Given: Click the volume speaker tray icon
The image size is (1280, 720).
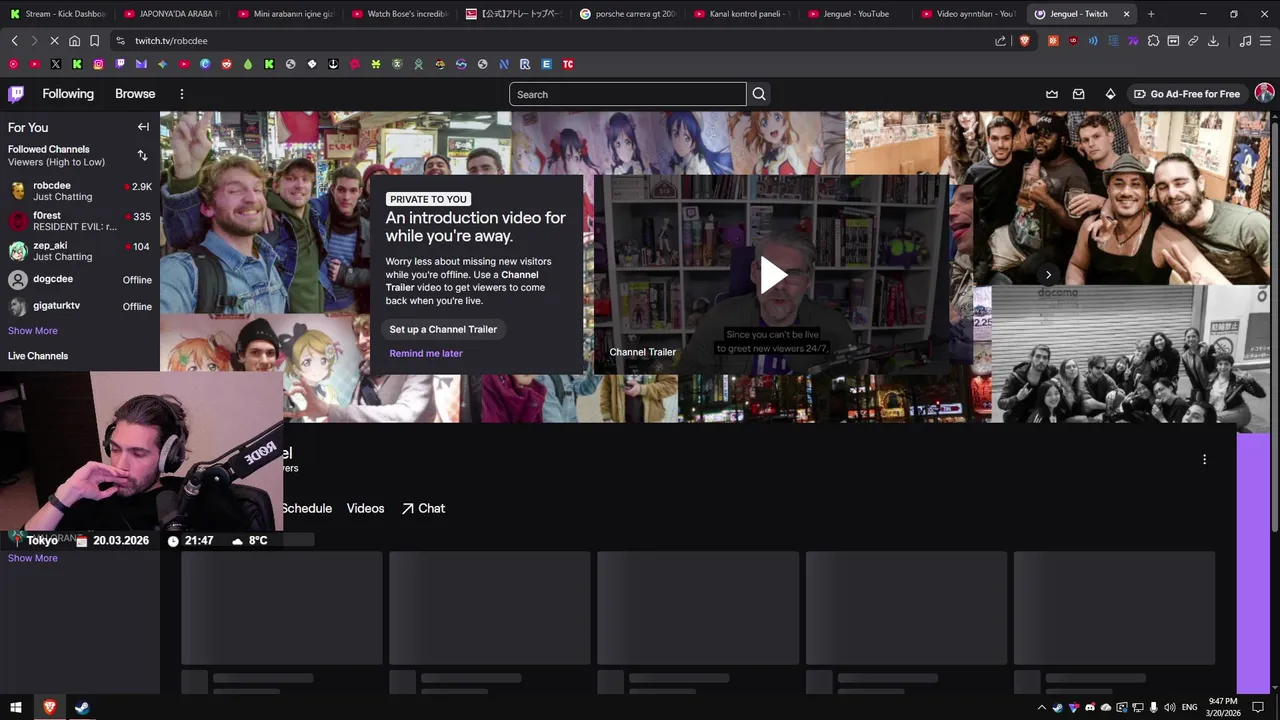Looking at the screenshot, I should [x=1169, y=708].
